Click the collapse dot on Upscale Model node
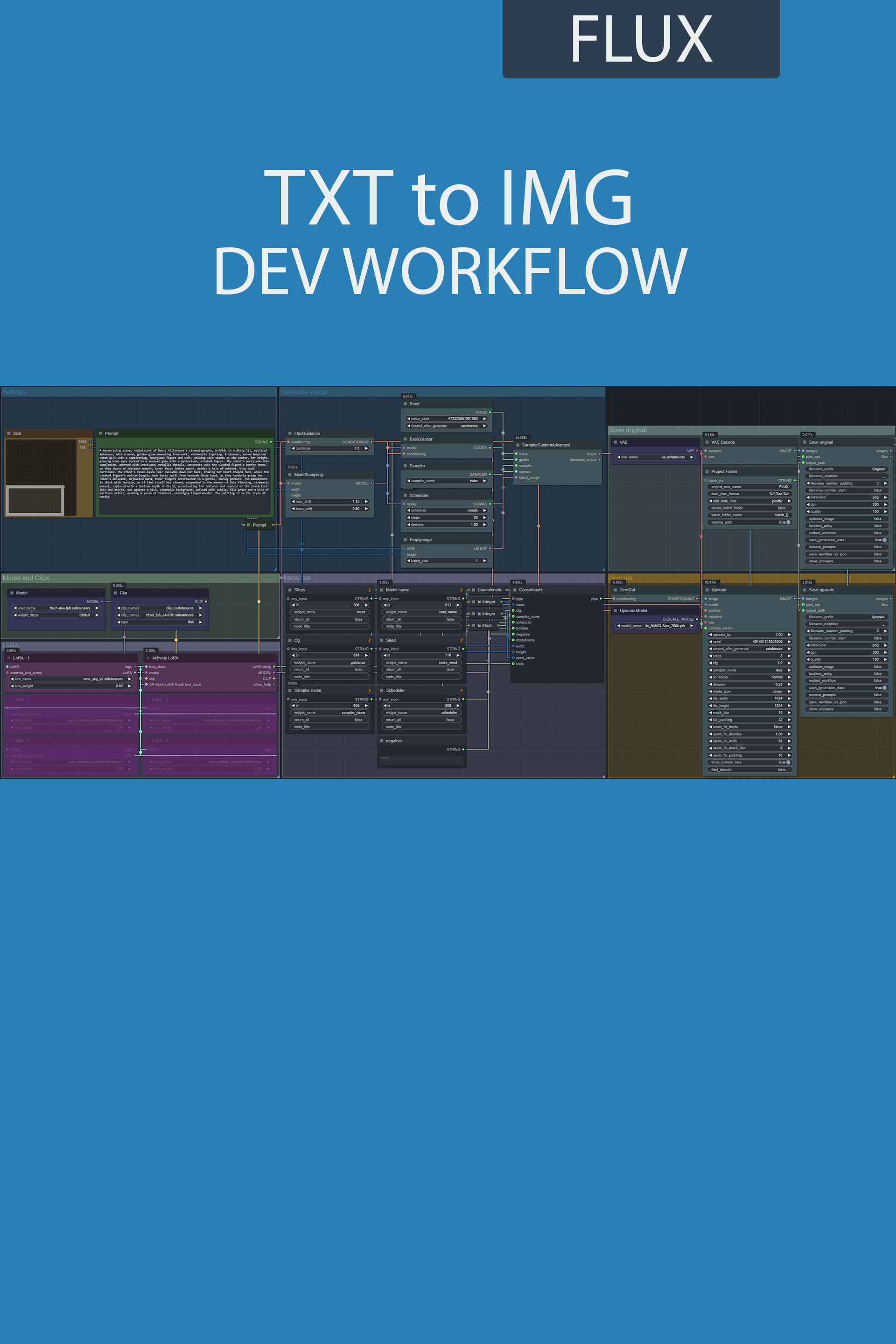This screenshot has height=1344, width=896. [x=616, y=611]
